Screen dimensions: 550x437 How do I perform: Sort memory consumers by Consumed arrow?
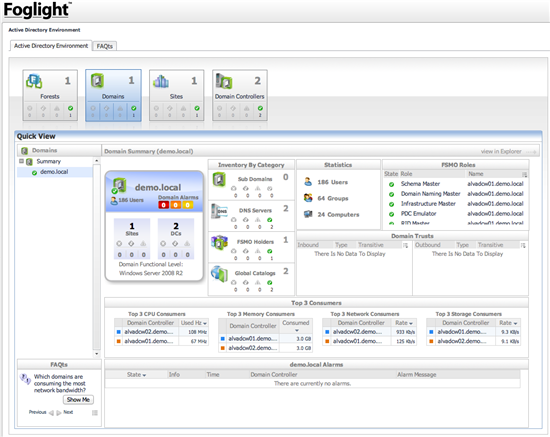[x=297, y=330]
